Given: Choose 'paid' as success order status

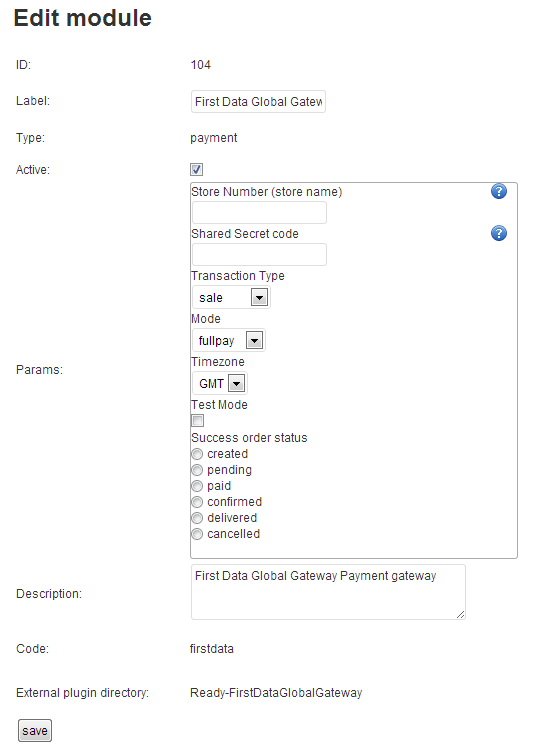Looking at the screenshot, I should click(x=197, y=486).
